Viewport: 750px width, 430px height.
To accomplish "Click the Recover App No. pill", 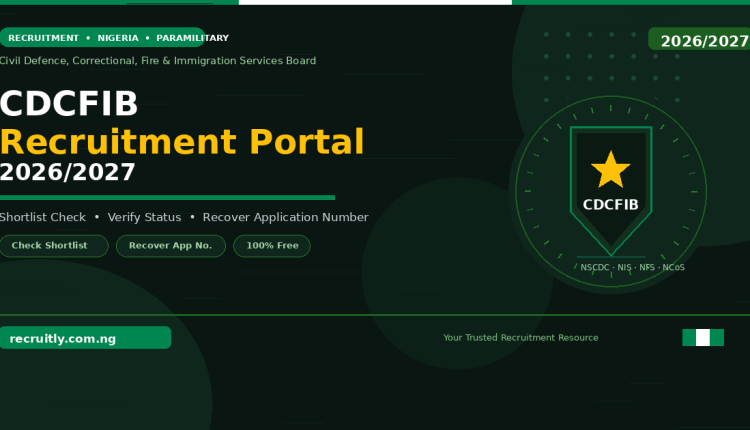I will (171, 246).
